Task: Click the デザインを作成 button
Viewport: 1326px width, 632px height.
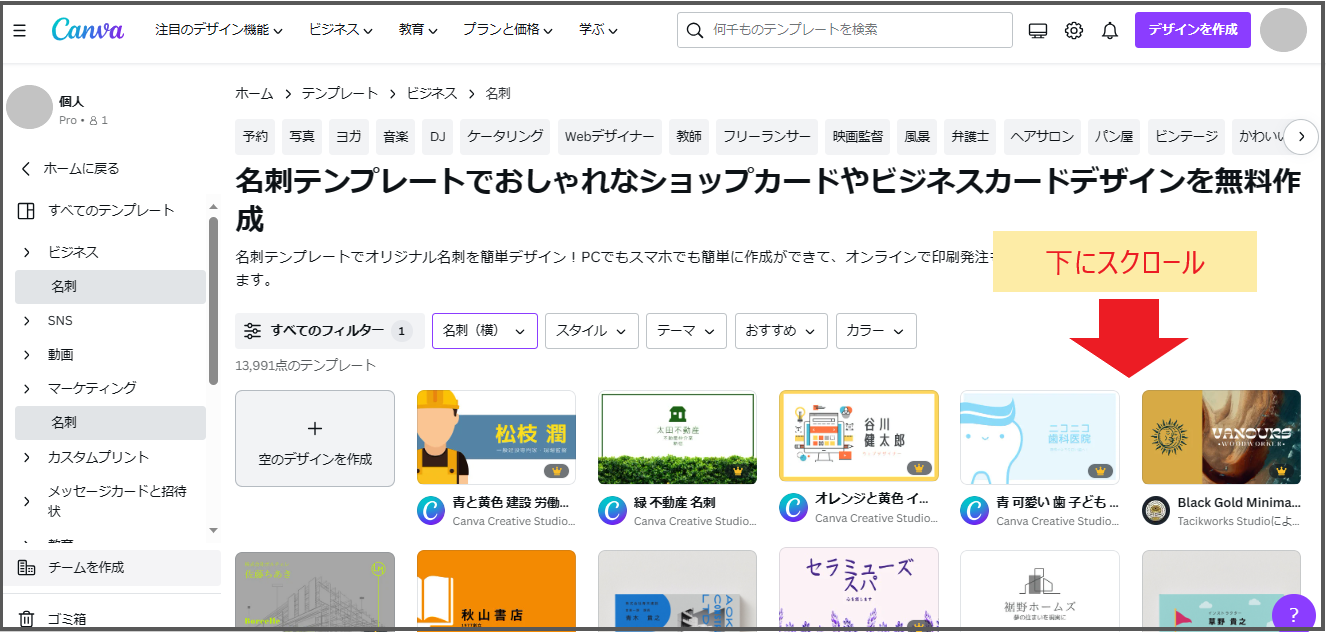Action: point(1192,30)
